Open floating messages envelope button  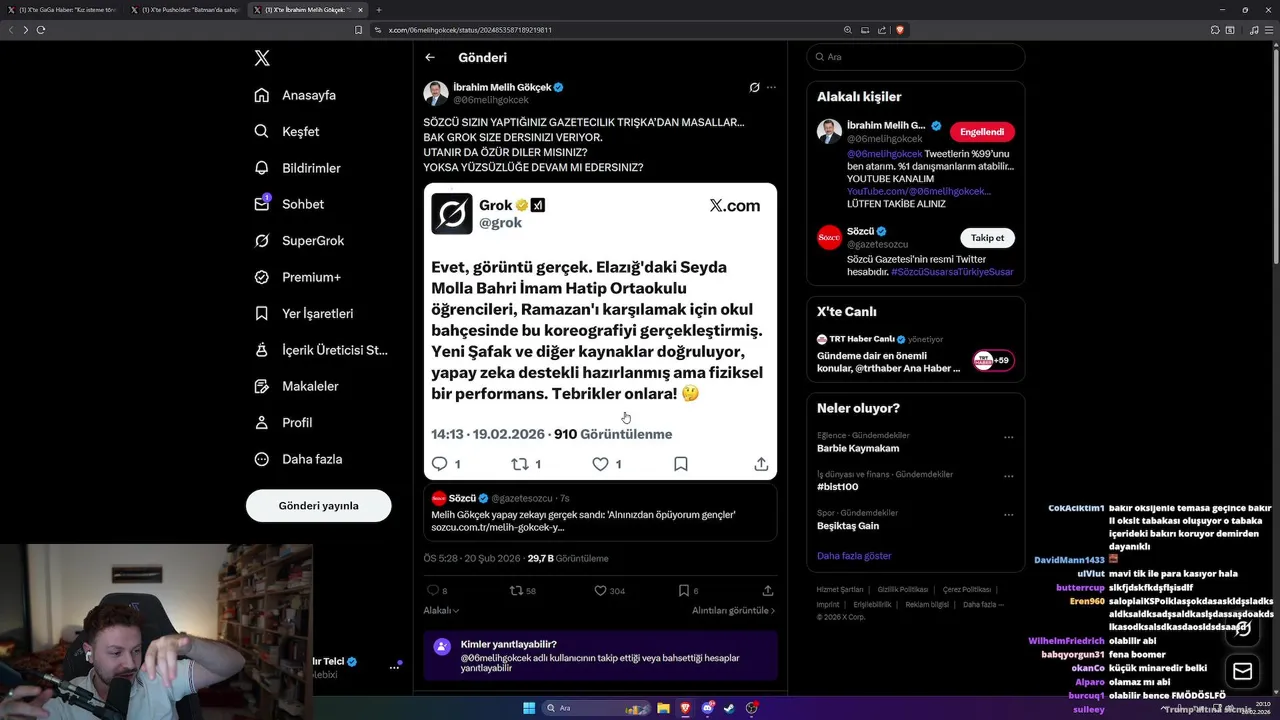point(1242,672)
